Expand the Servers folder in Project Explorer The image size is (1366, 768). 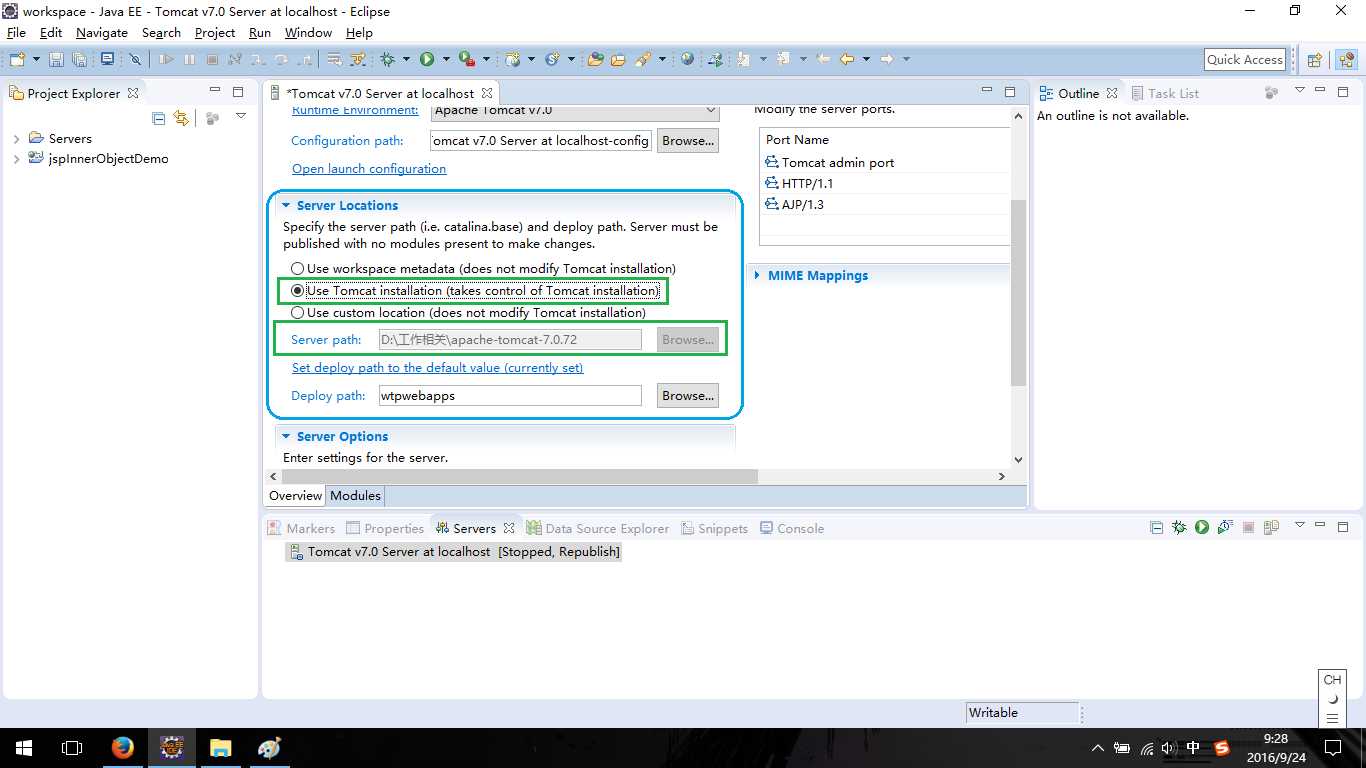coord(16,139)
